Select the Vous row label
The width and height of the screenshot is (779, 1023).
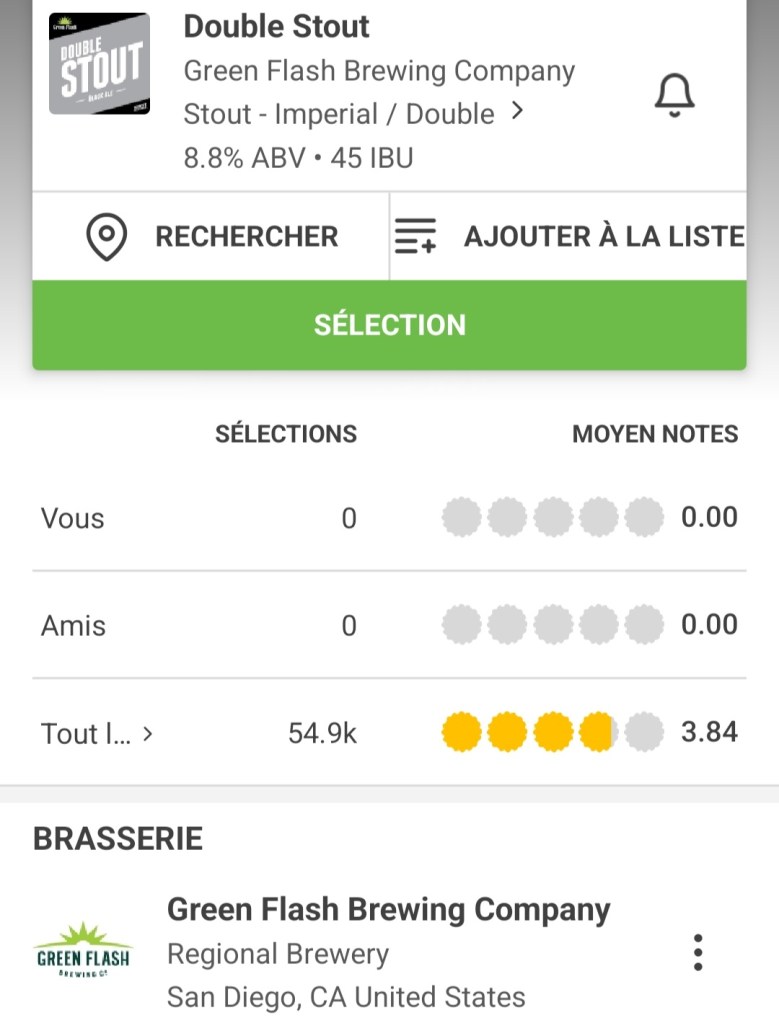[73, 518]
